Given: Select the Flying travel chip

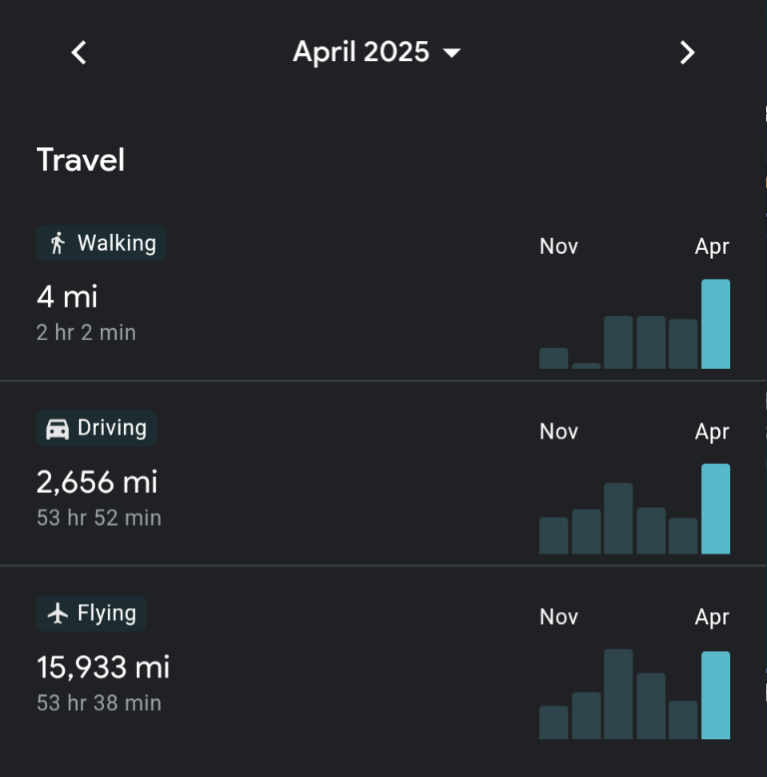Looking at the screenshot, I should [91, 613].
